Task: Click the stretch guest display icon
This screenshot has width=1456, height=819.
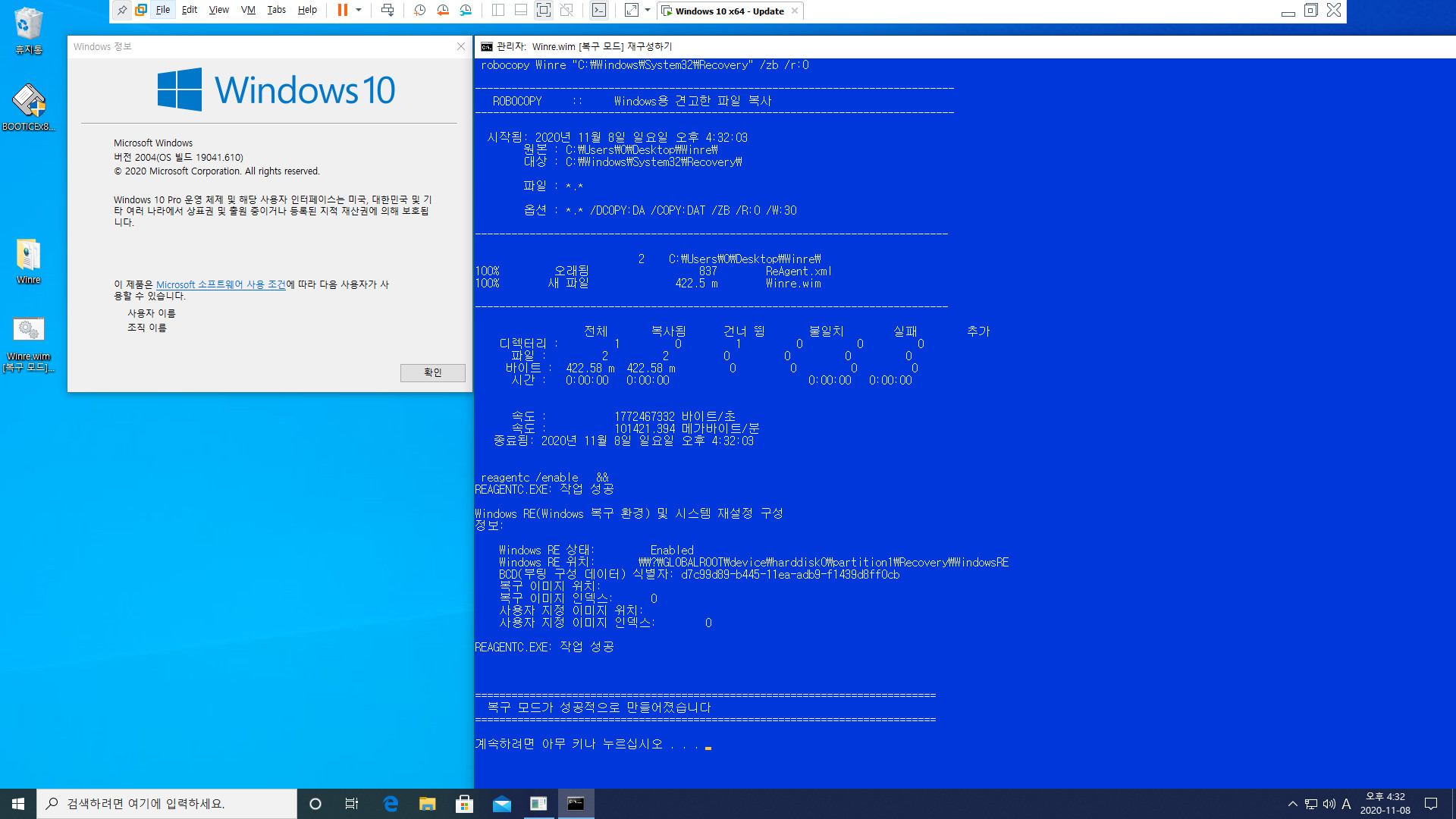Action: click(x=631, y=11)
